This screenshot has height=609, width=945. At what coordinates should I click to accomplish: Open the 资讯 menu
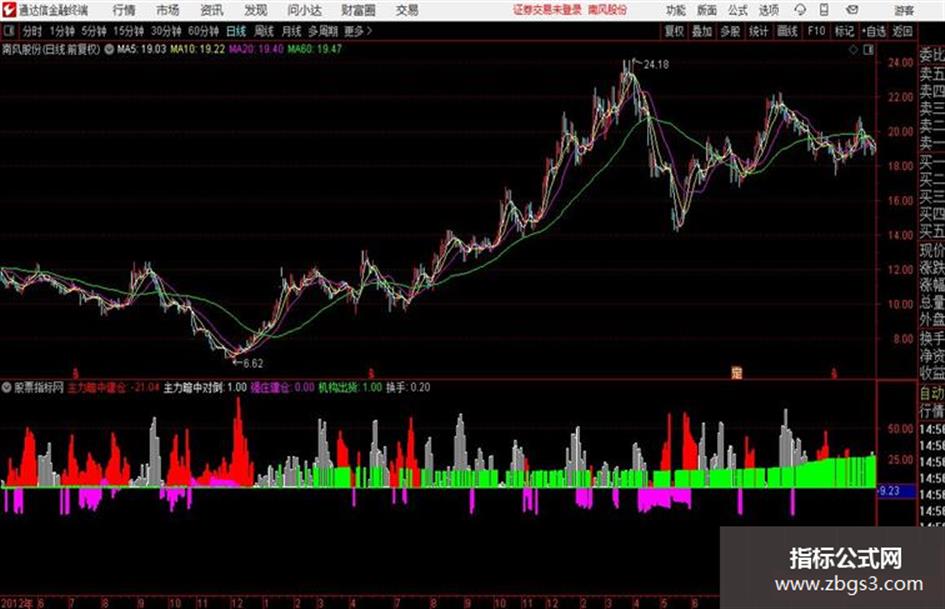(x=212, y=10)
